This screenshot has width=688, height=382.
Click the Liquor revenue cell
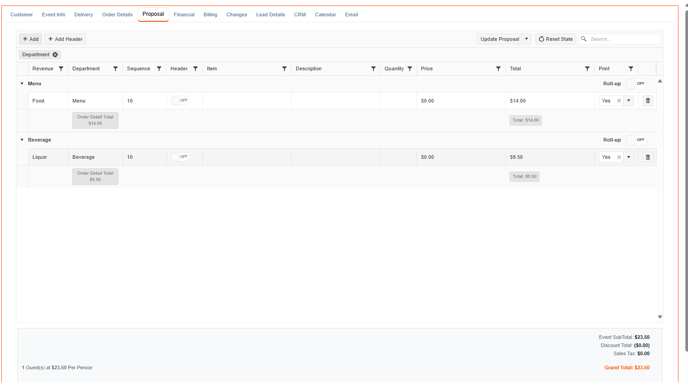(48, 157)
